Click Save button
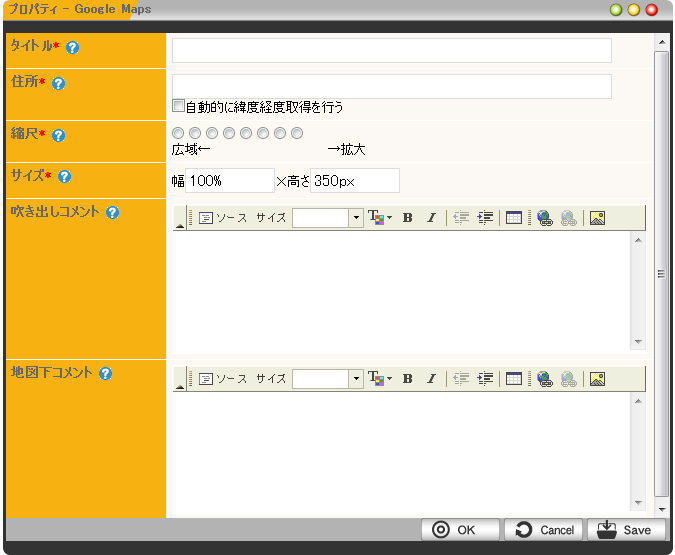The height and width of the screenshot is (555, 675). coord(626,530)
